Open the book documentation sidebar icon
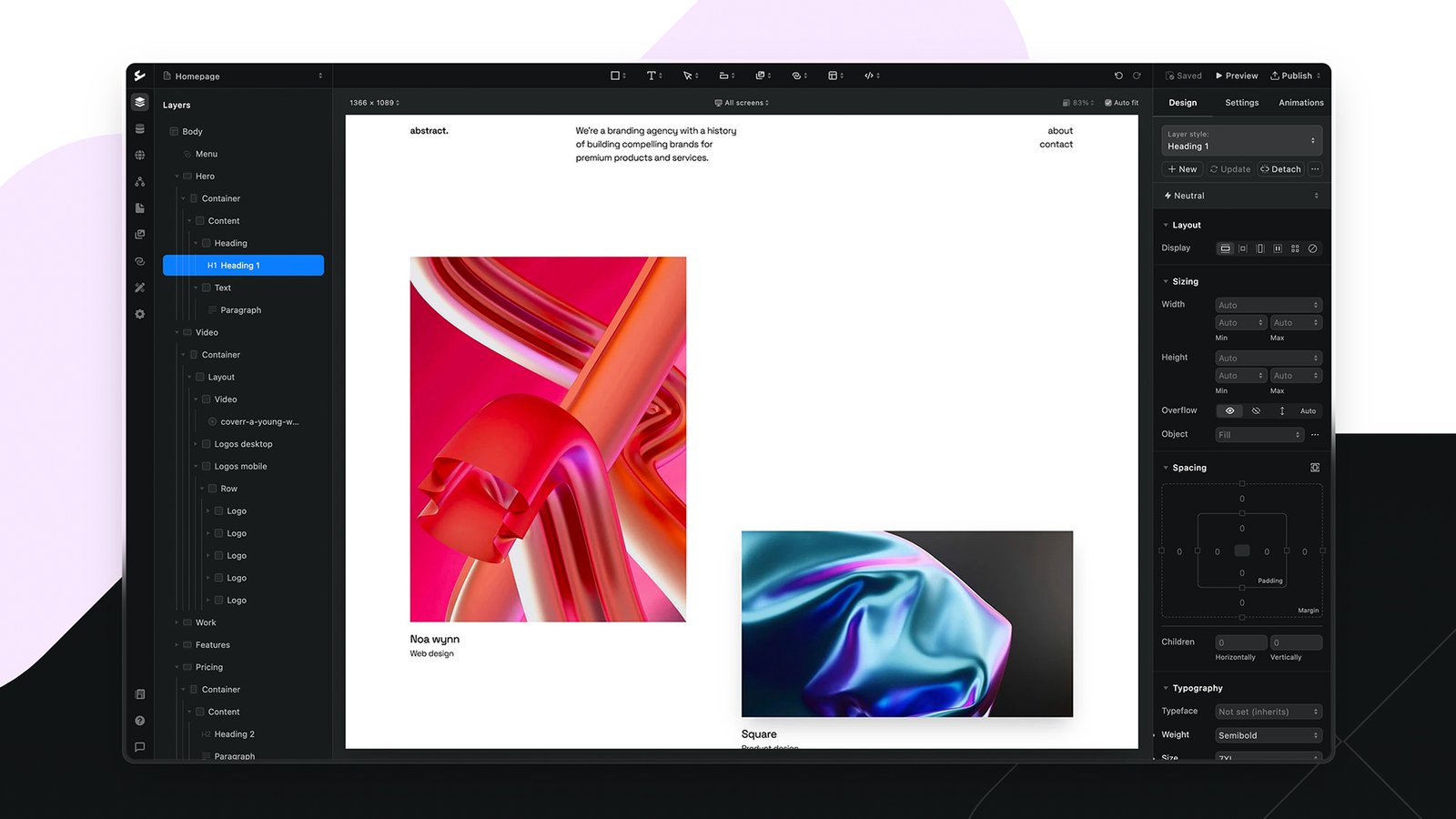 (139, 693)
